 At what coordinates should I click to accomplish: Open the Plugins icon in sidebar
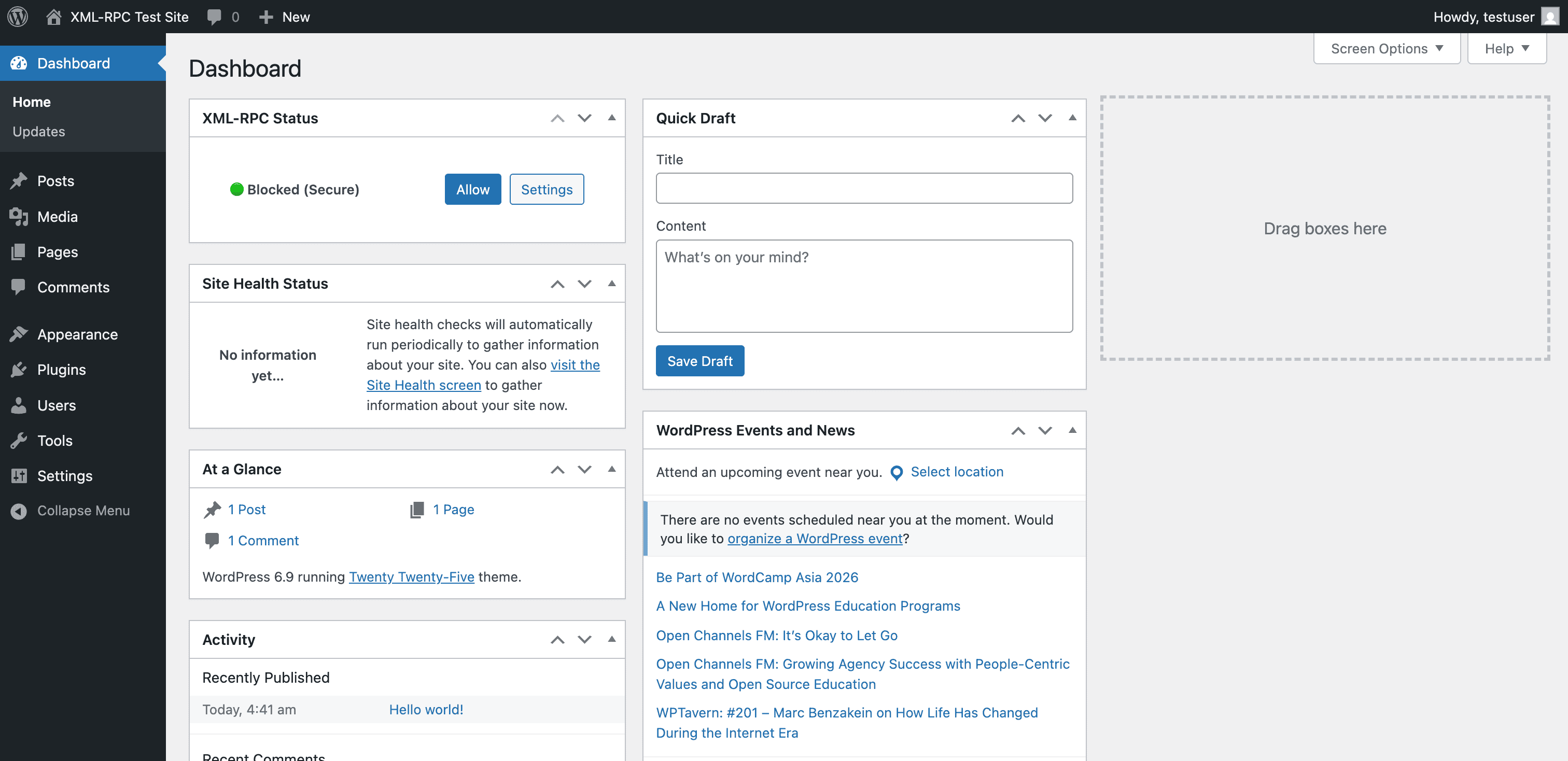click(19, 369)
